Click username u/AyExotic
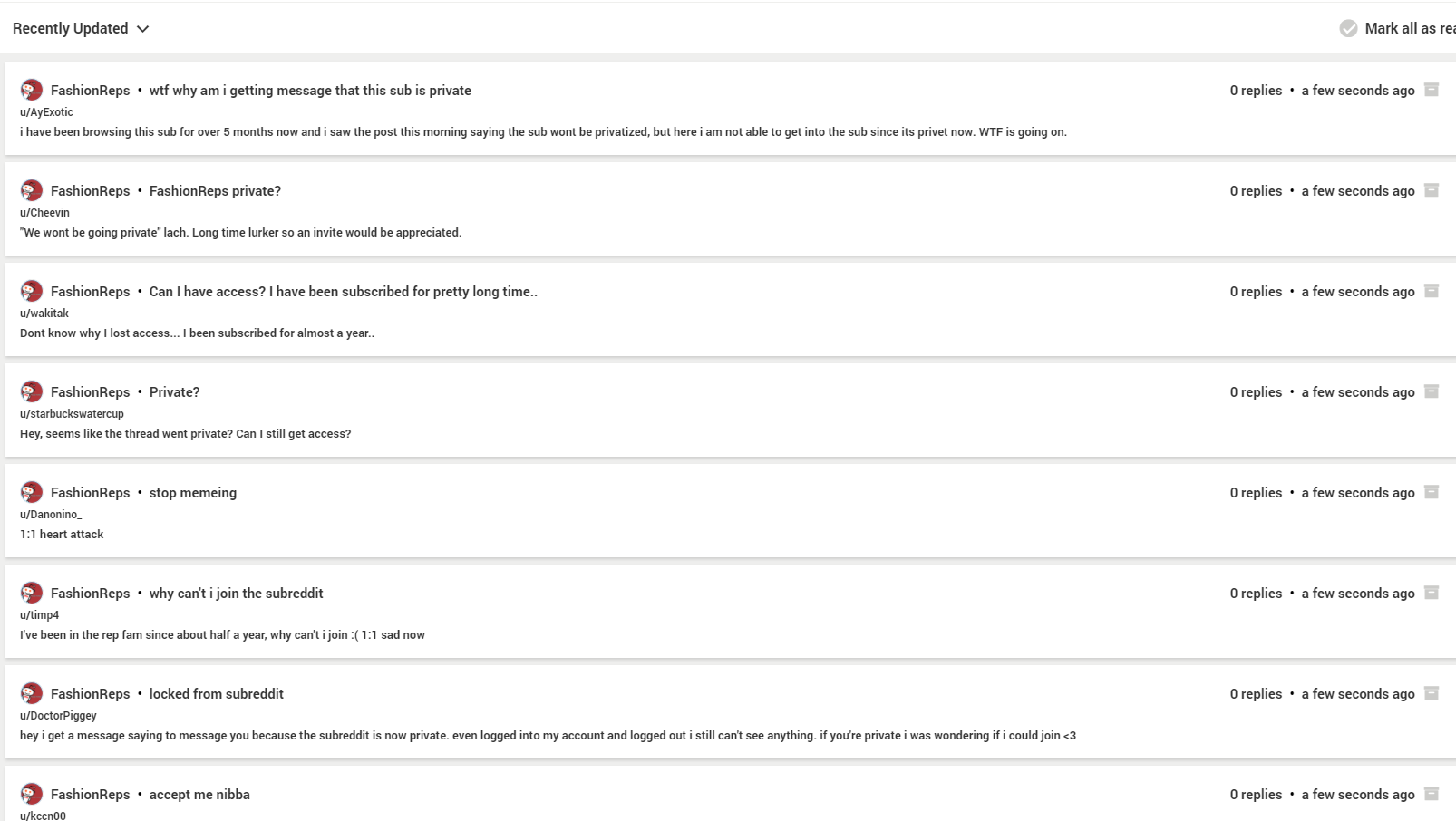Image resolution: width=1456 pixels, height=821 pixels. click(46, 112)
